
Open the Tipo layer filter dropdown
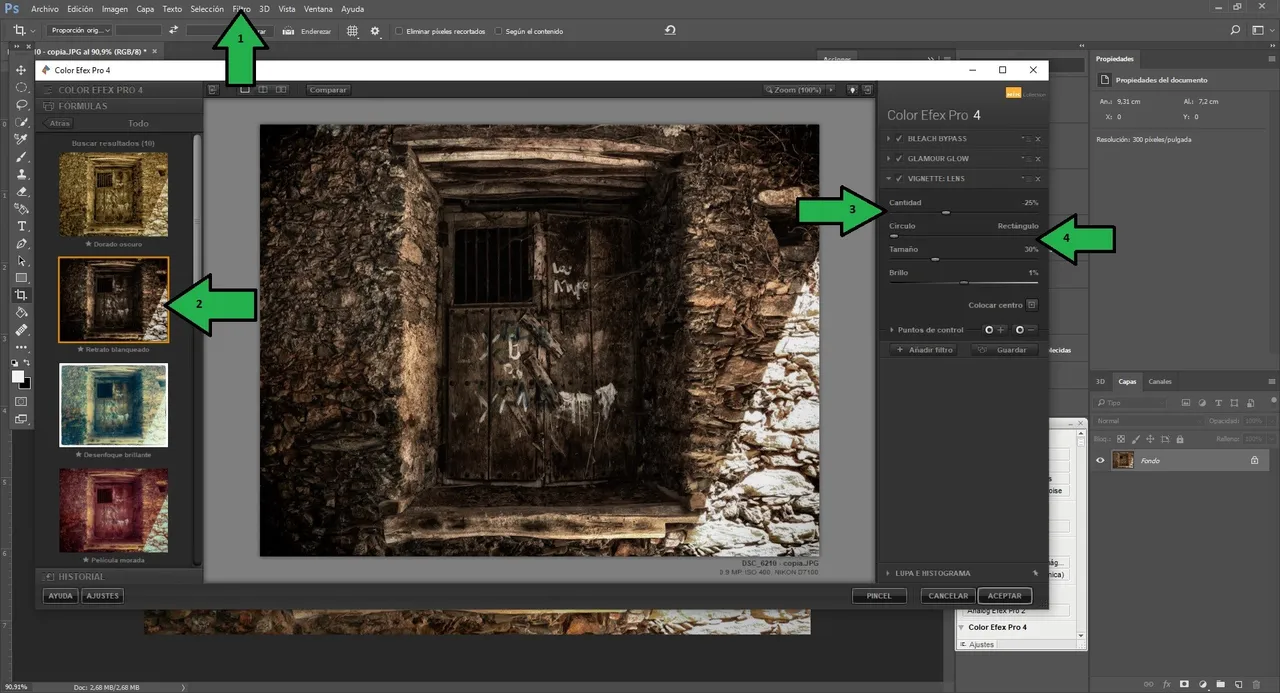tap(1130, 403)
